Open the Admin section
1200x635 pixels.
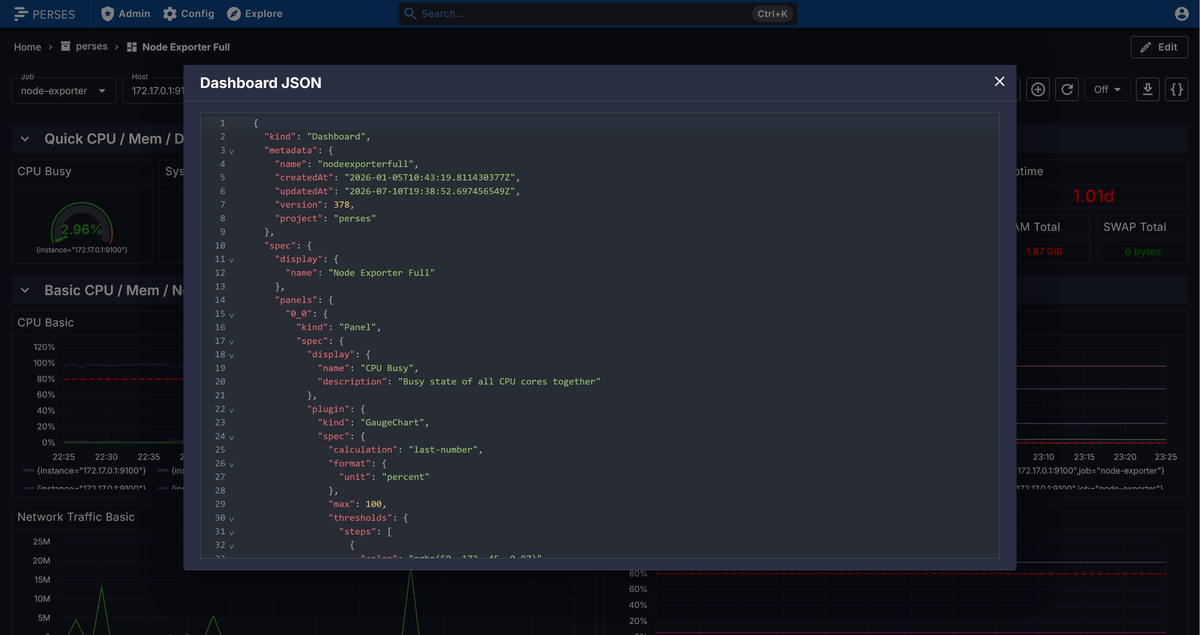(126, 14)
